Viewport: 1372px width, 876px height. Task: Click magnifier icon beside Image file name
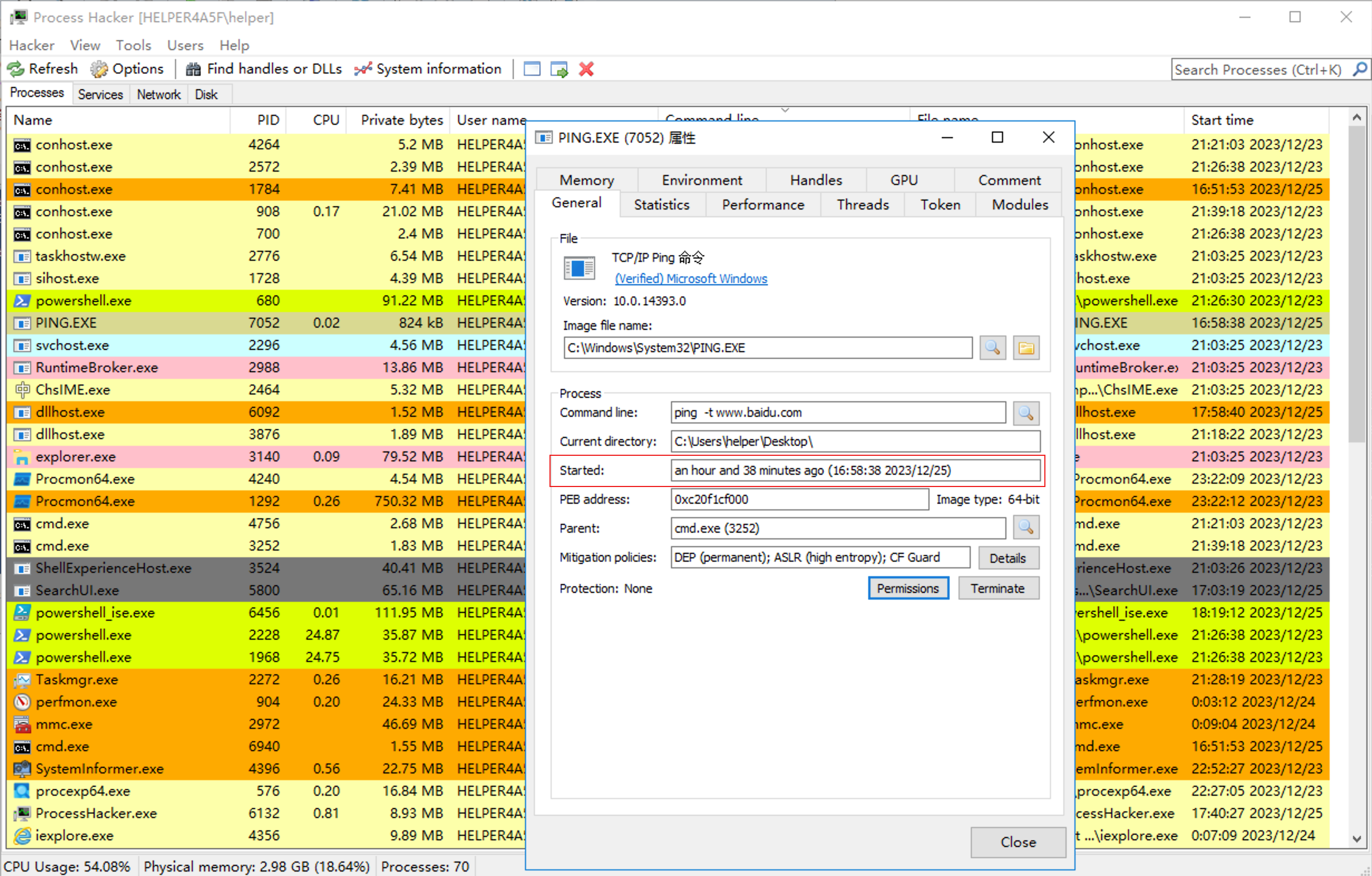(x=992, y=348)
